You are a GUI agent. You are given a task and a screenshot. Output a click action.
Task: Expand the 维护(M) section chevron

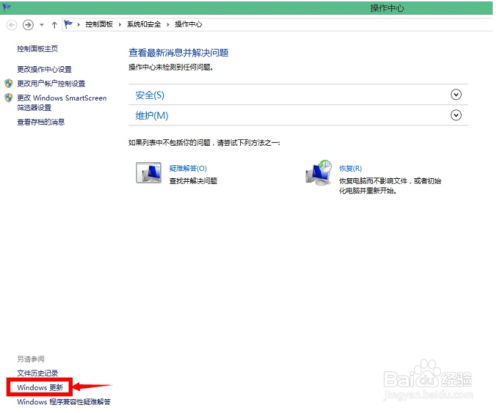pos(456,115)
